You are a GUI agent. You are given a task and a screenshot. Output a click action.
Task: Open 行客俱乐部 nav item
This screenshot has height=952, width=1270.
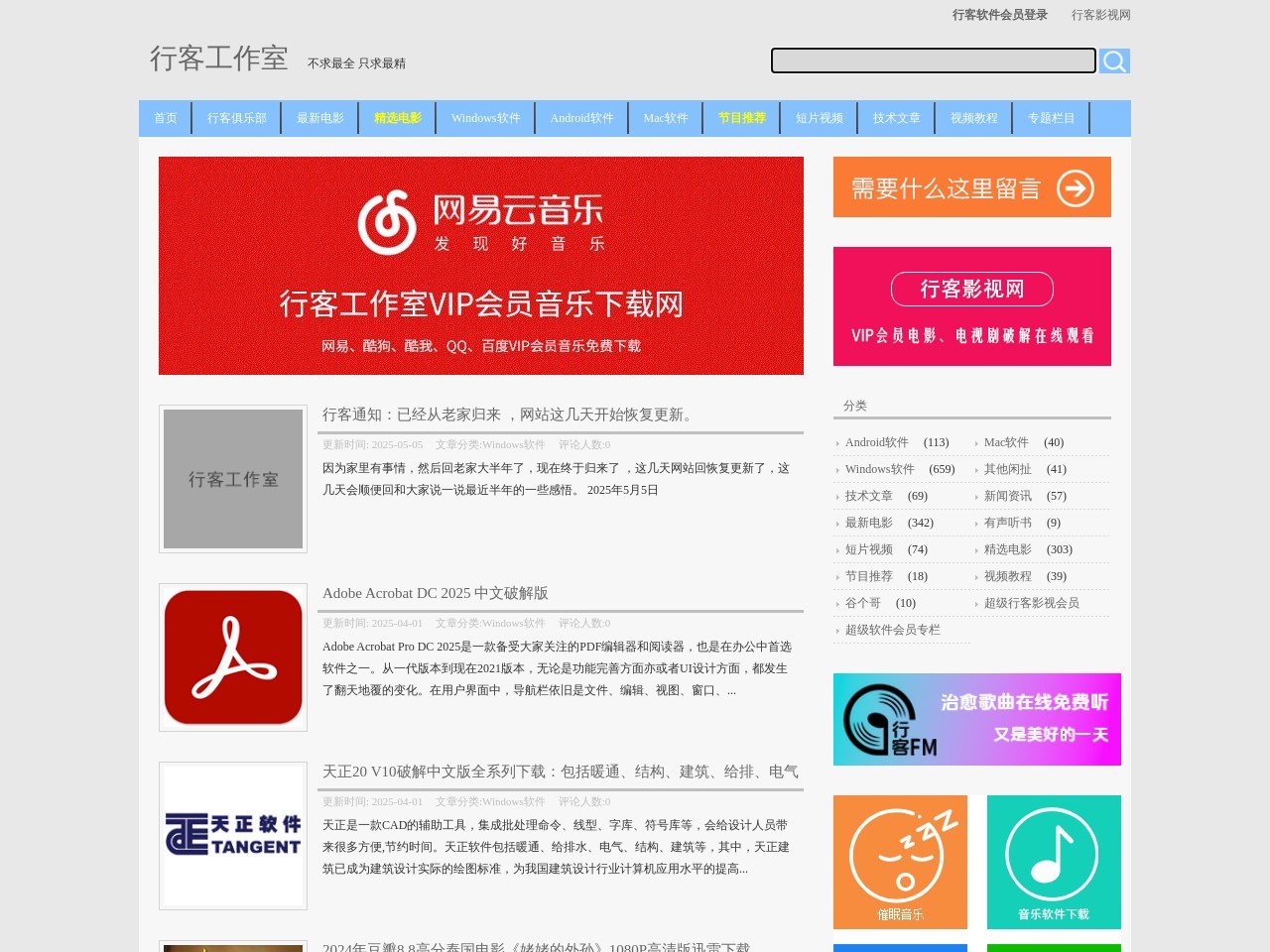point(237,118)
